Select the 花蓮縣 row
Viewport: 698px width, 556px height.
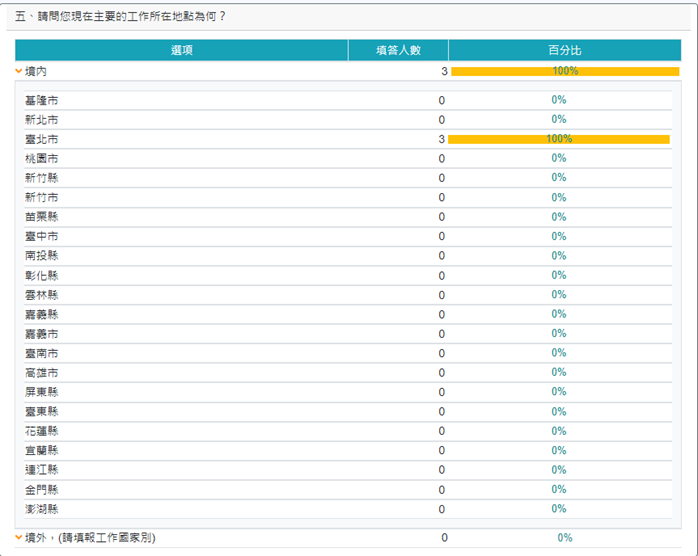42,431
